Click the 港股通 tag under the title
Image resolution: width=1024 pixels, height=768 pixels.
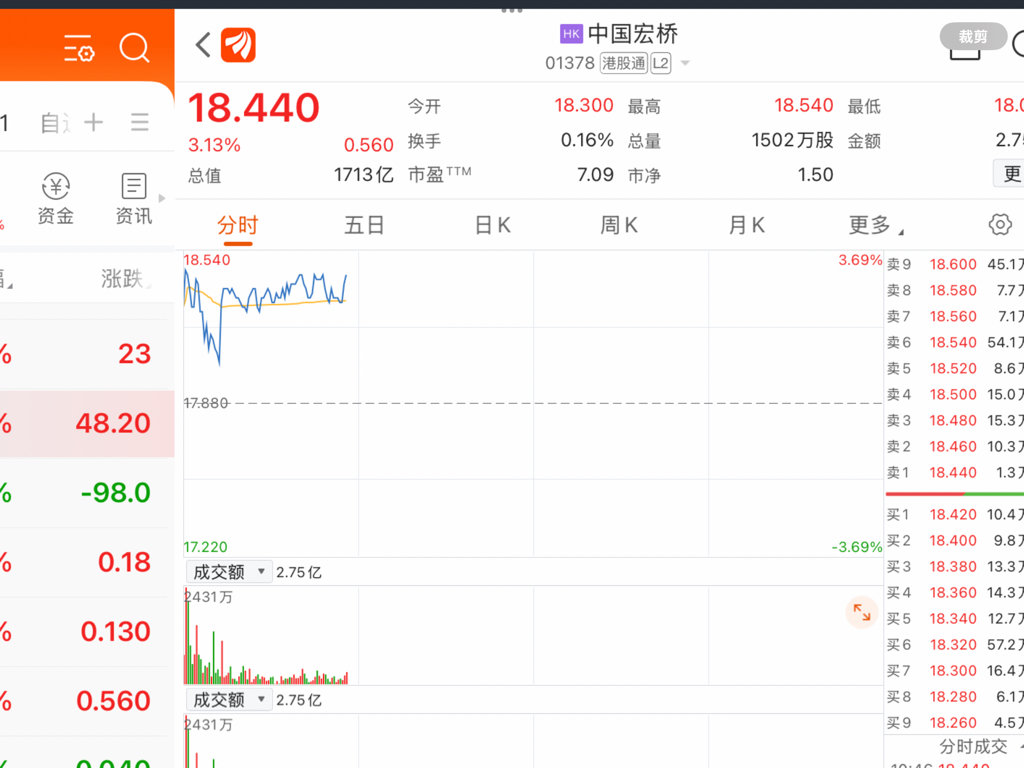click(624, 63)
